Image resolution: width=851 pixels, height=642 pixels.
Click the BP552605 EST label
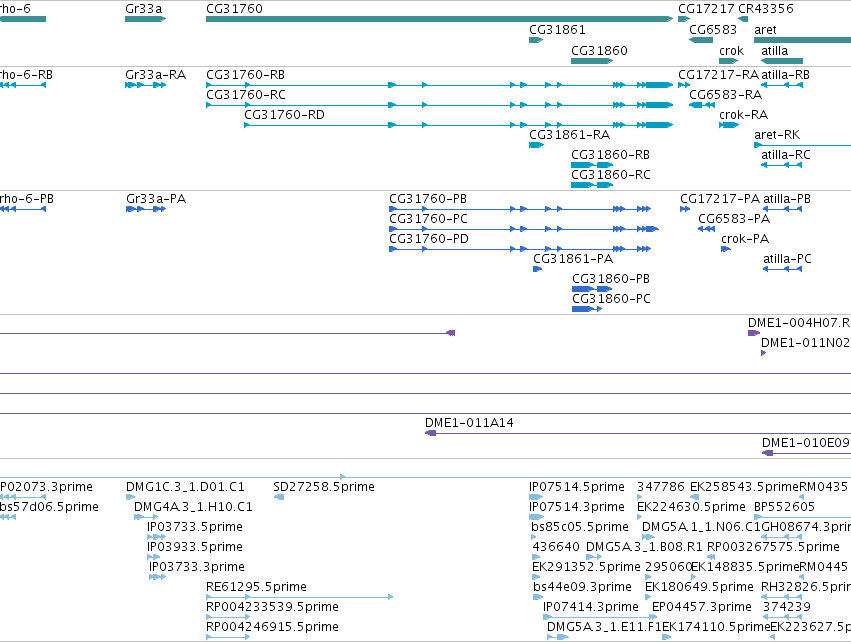(784, 507)
